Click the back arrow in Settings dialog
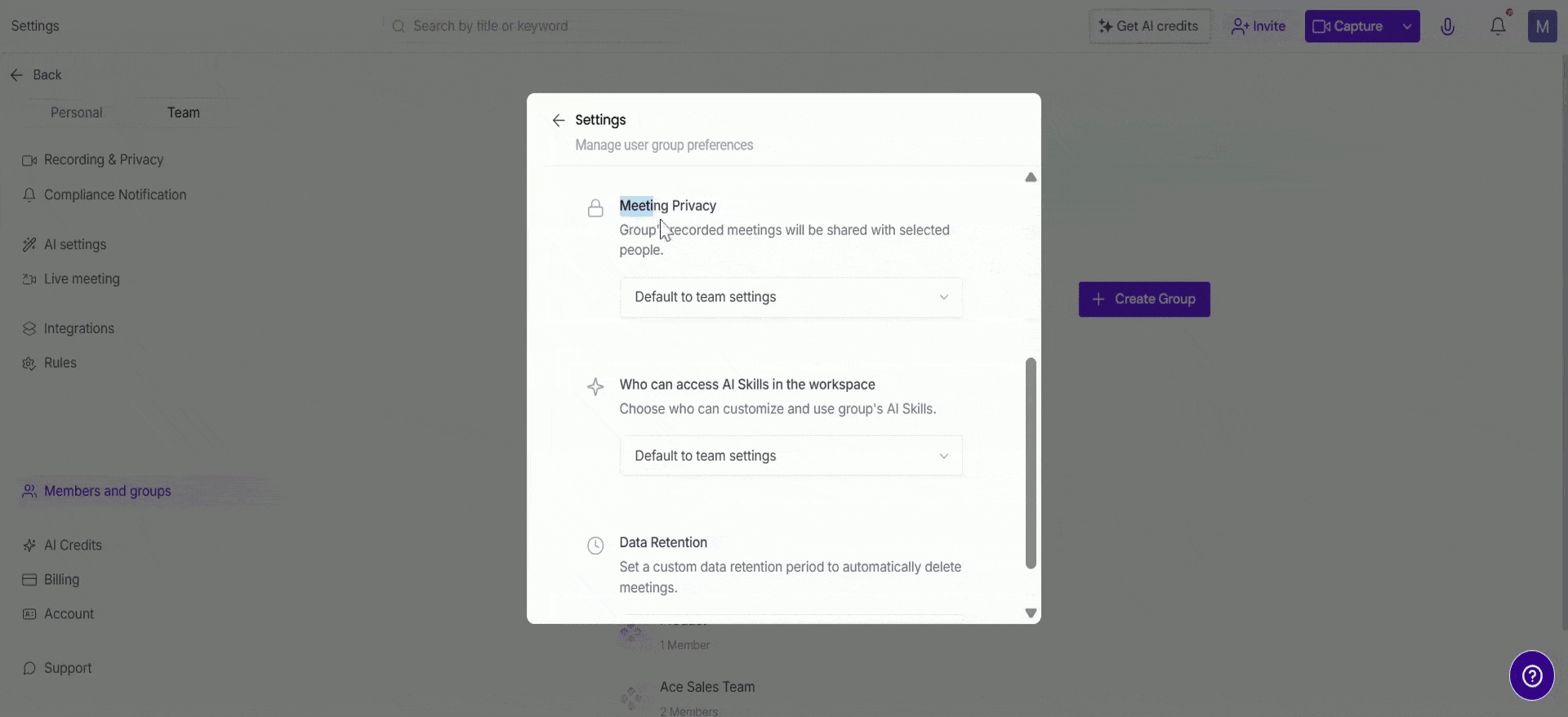Viewport: 1568px width, 717px height. click(559, 121)
